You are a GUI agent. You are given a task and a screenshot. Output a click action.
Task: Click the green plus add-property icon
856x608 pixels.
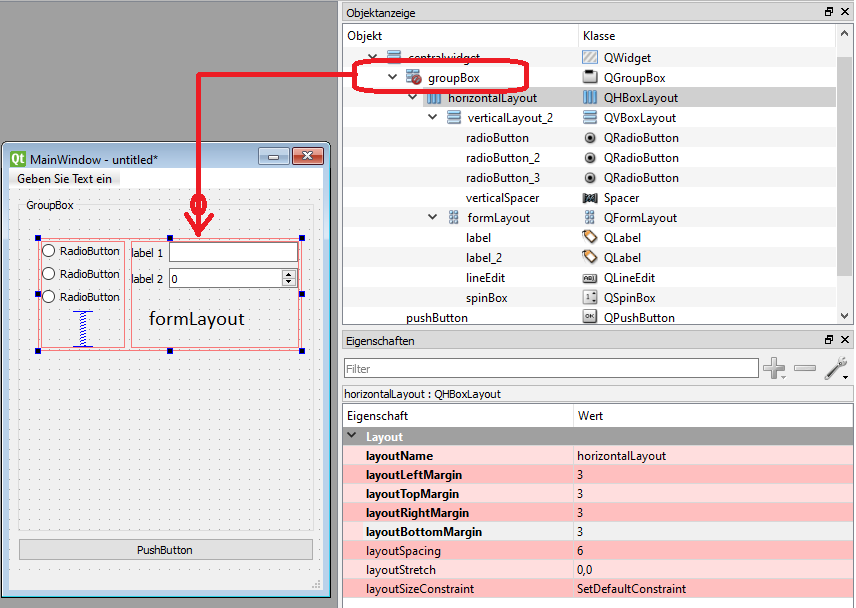[x=774, y=368]
